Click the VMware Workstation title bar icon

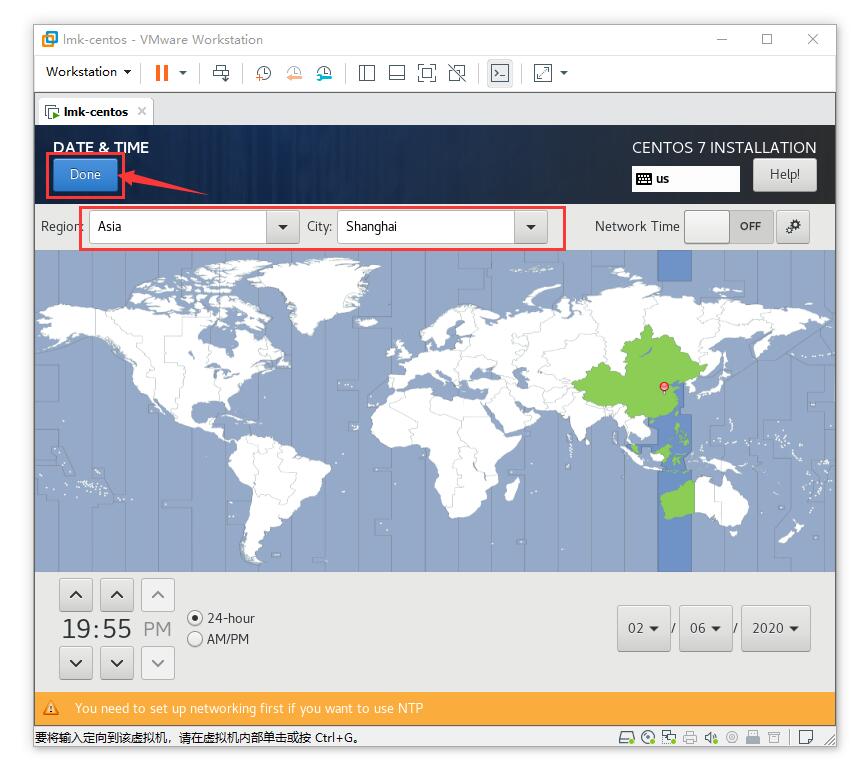coord(50,39)
